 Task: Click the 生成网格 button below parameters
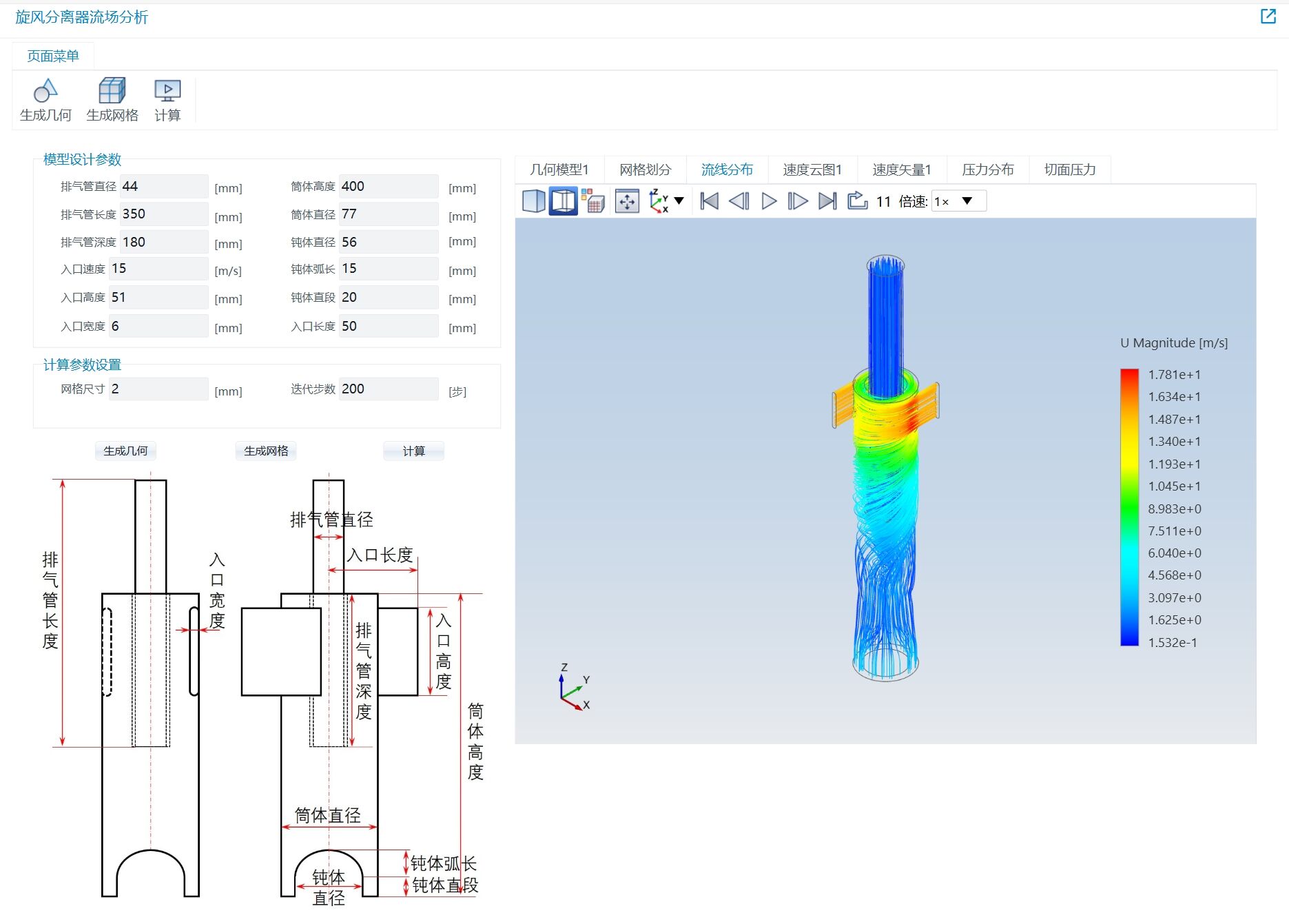tap(266, 451)
